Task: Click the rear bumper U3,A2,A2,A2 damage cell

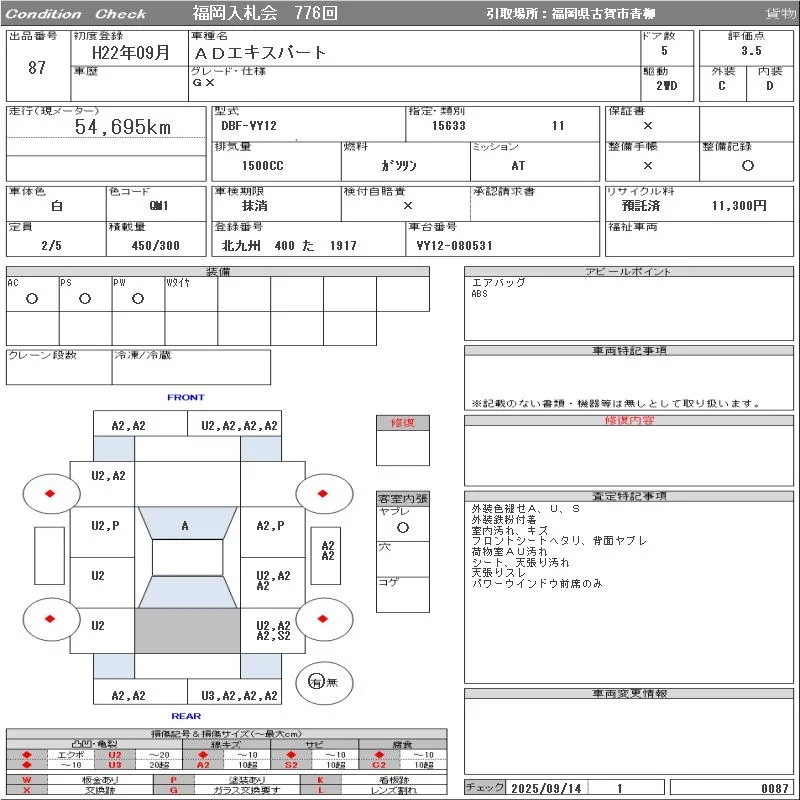Action: (x=239, y=695)
